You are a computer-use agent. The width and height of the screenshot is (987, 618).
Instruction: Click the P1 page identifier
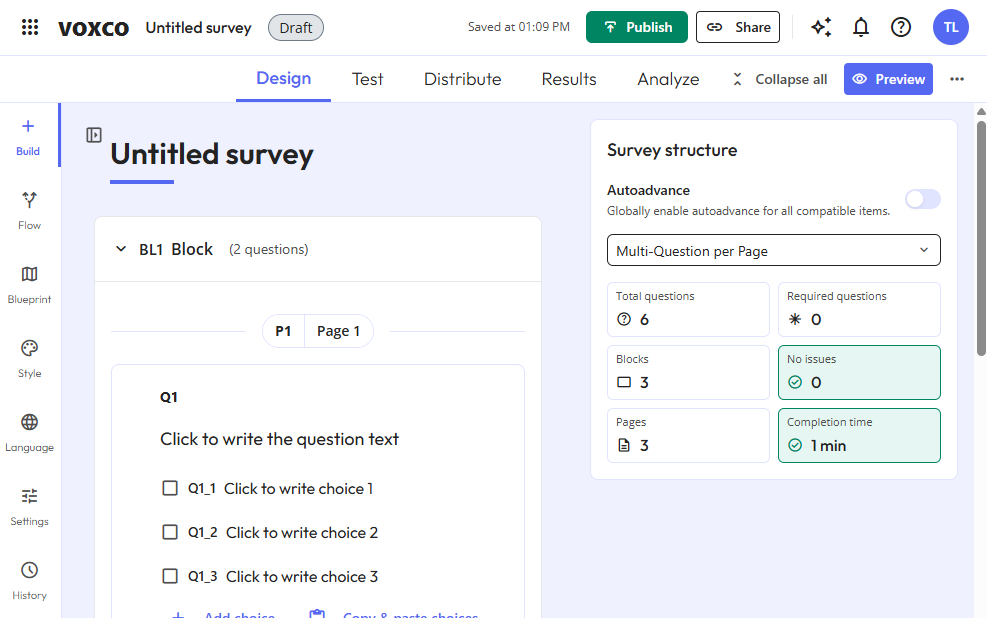coord(283,331)
